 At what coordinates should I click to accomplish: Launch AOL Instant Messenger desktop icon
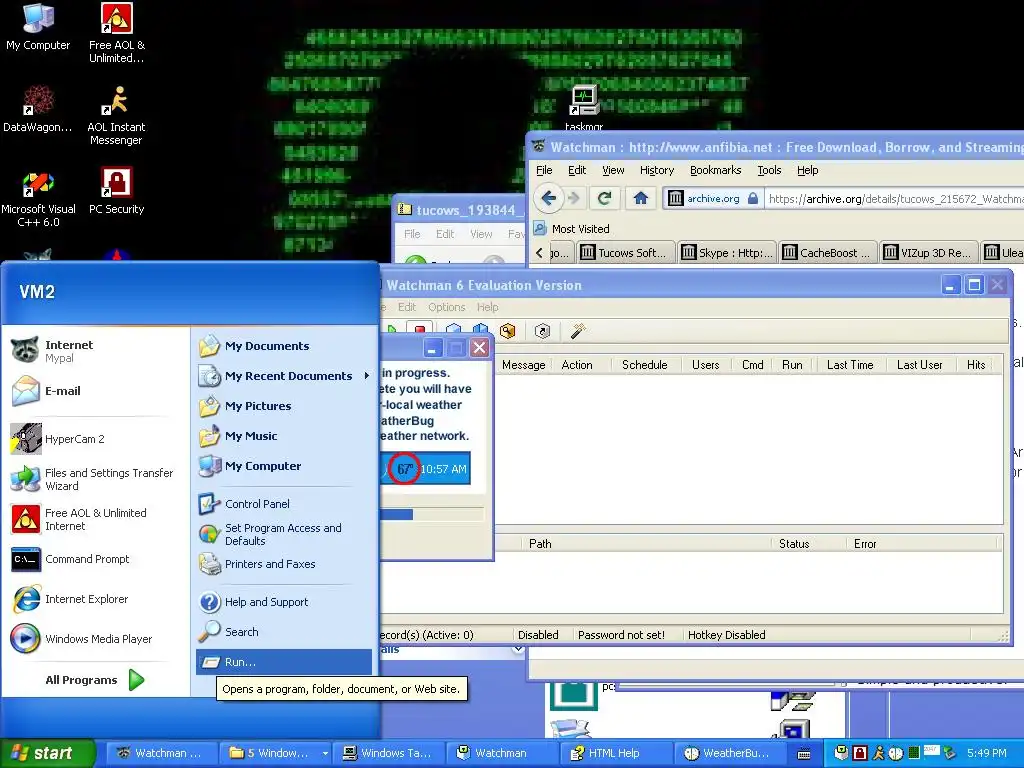tap(116, 115)
